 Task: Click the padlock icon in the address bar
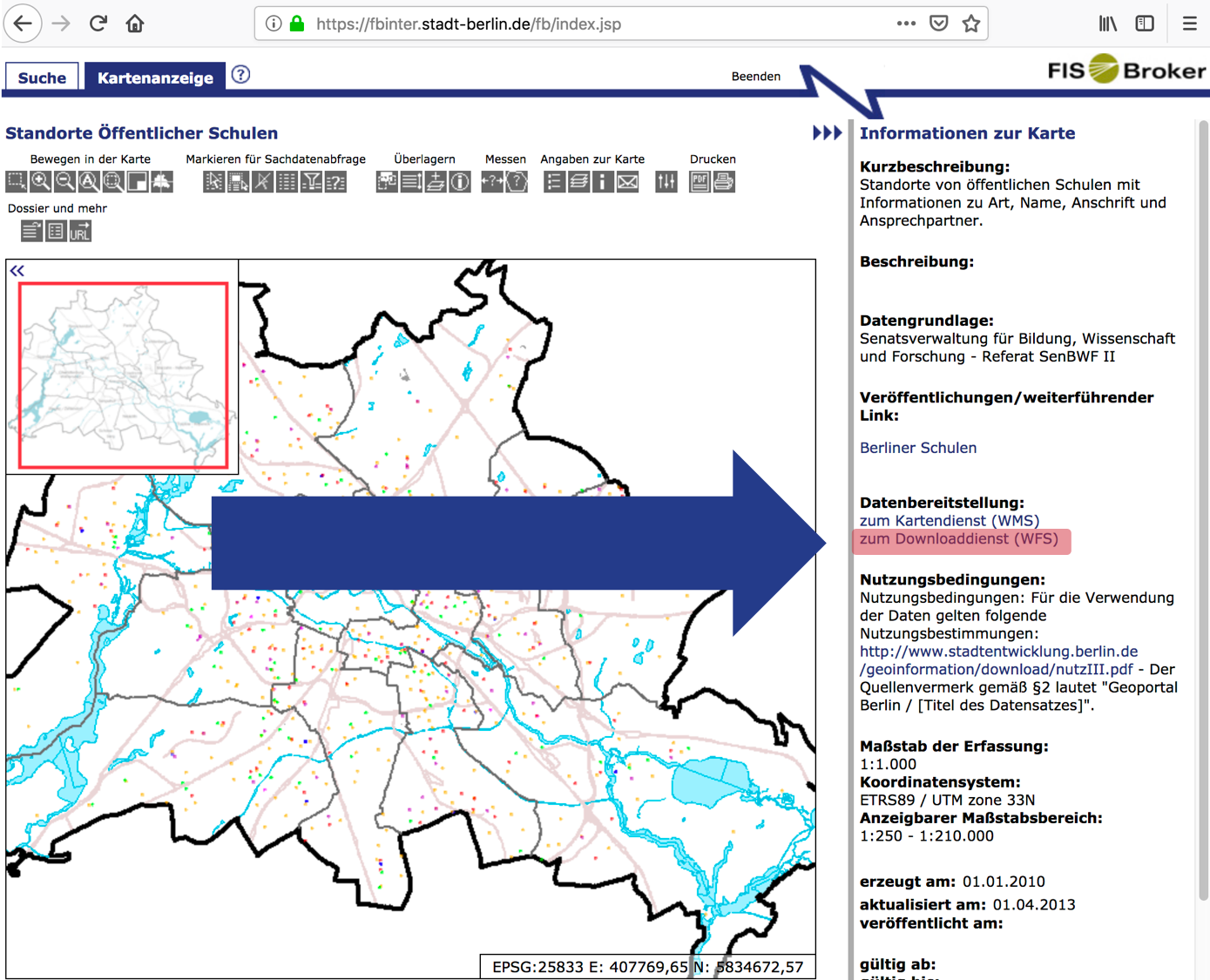point(297,24)
